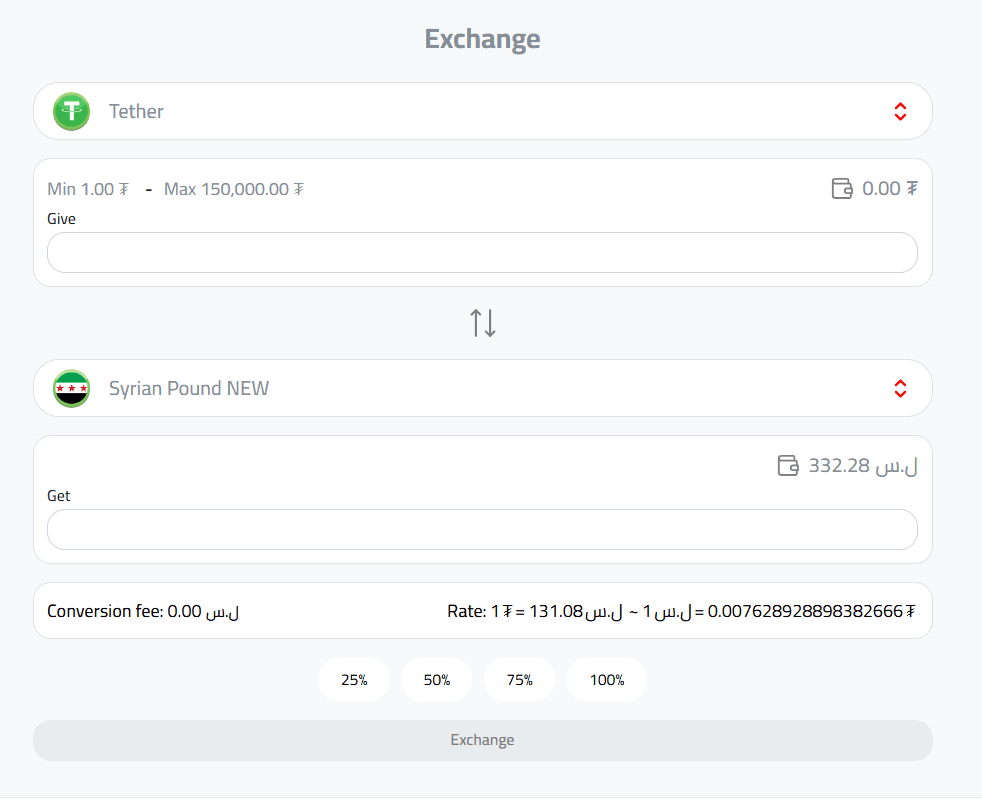The width and height of the screenshot is (982, 812).
Task: Expand the Syrian Pound NEW dropdown field
Action: click(482, 388)
